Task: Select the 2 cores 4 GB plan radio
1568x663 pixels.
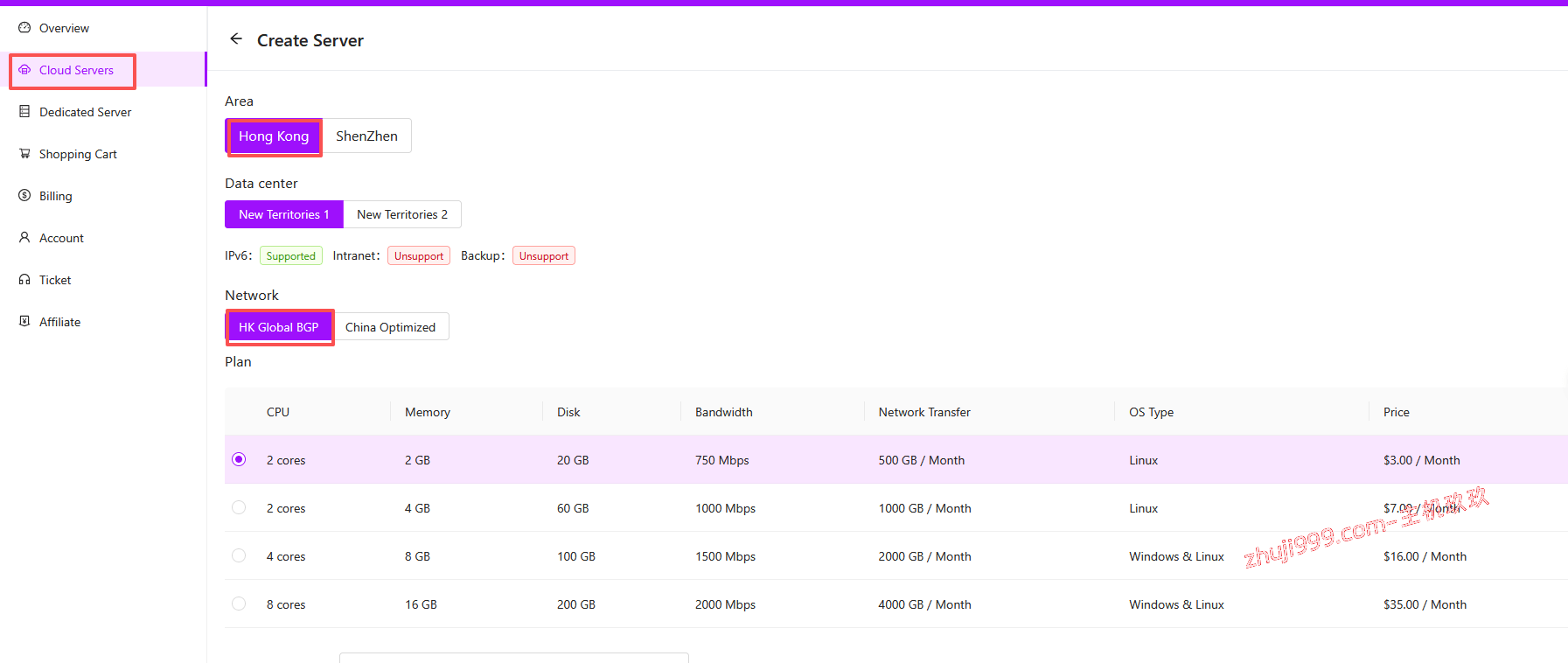Action: [239, 508]
